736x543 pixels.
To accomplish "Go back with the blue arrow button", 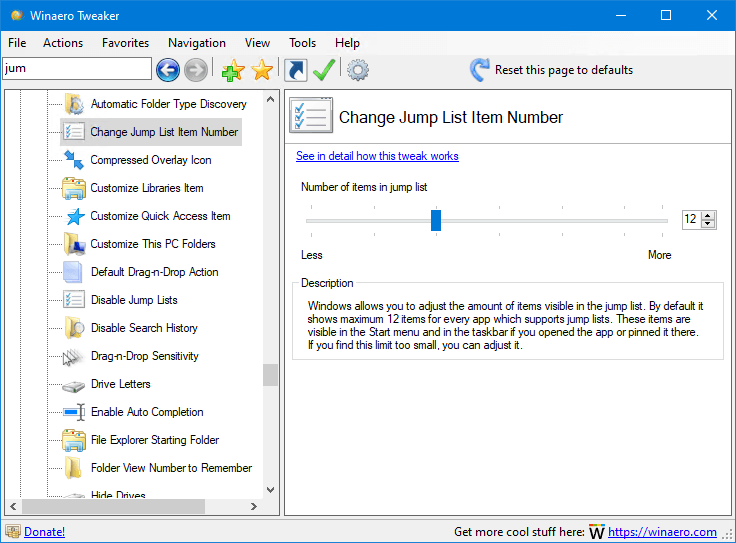I will click(x=168, y=70).
